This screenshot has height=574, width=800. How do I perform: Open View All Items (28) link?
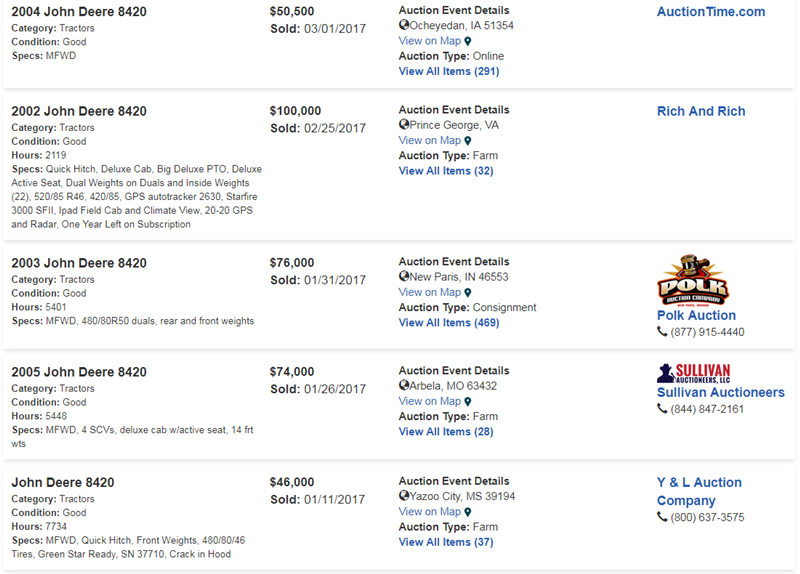[x=445, y=432]
